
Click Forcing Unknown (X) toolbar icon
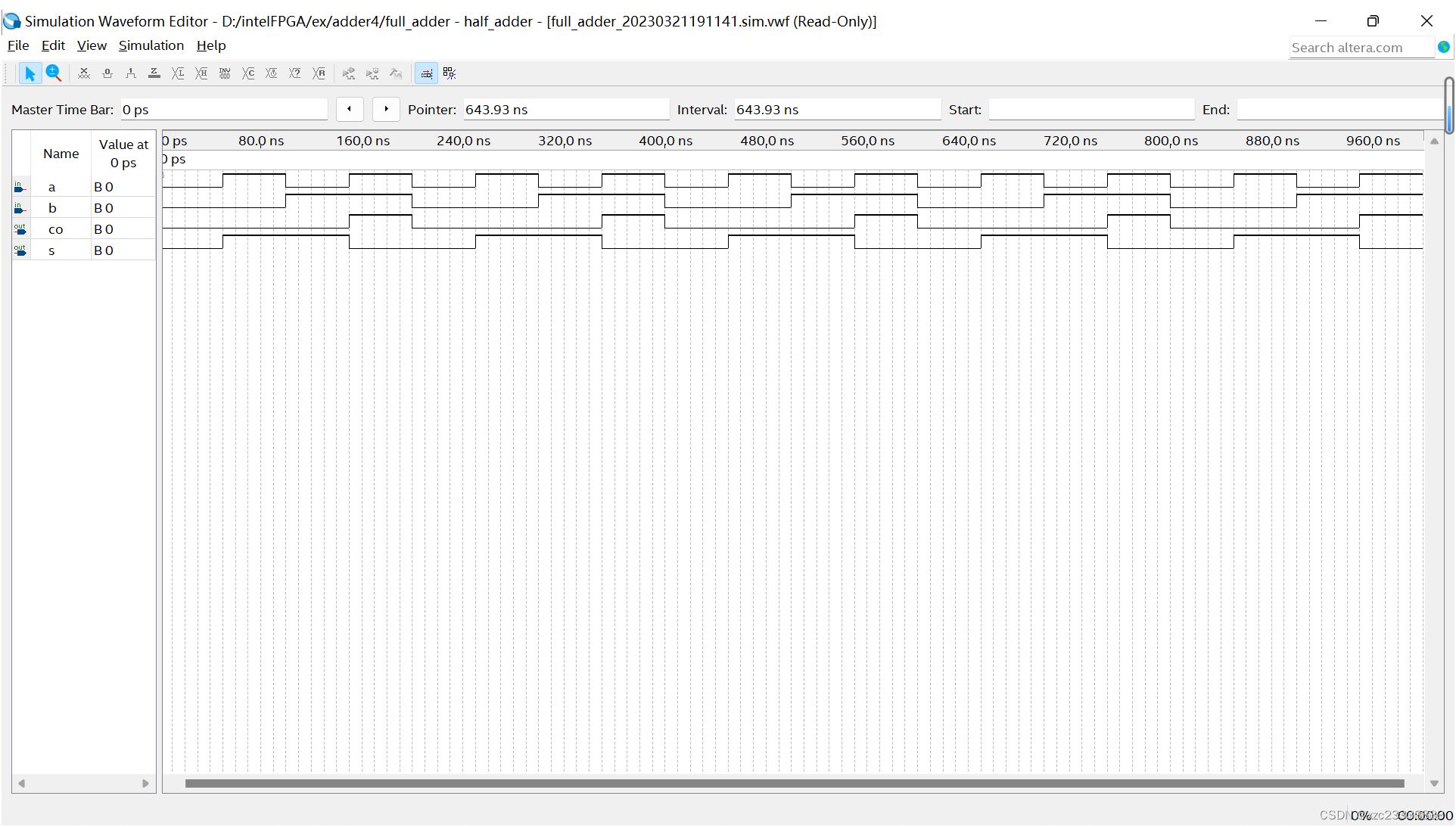coord(84,73)
